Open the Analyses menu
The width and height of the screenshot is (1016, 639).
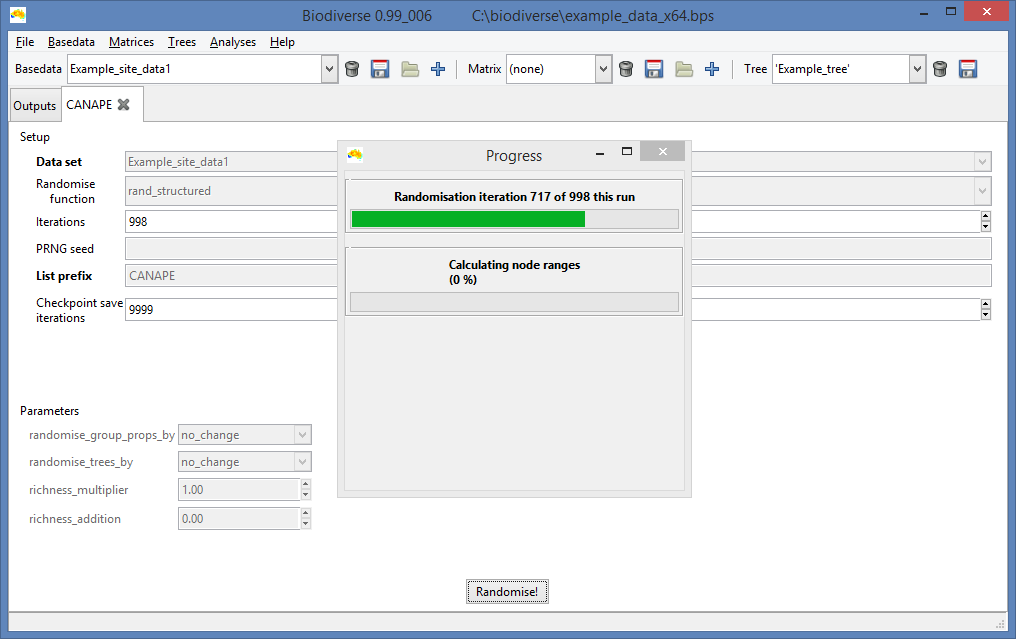click(x=233, y=42)
